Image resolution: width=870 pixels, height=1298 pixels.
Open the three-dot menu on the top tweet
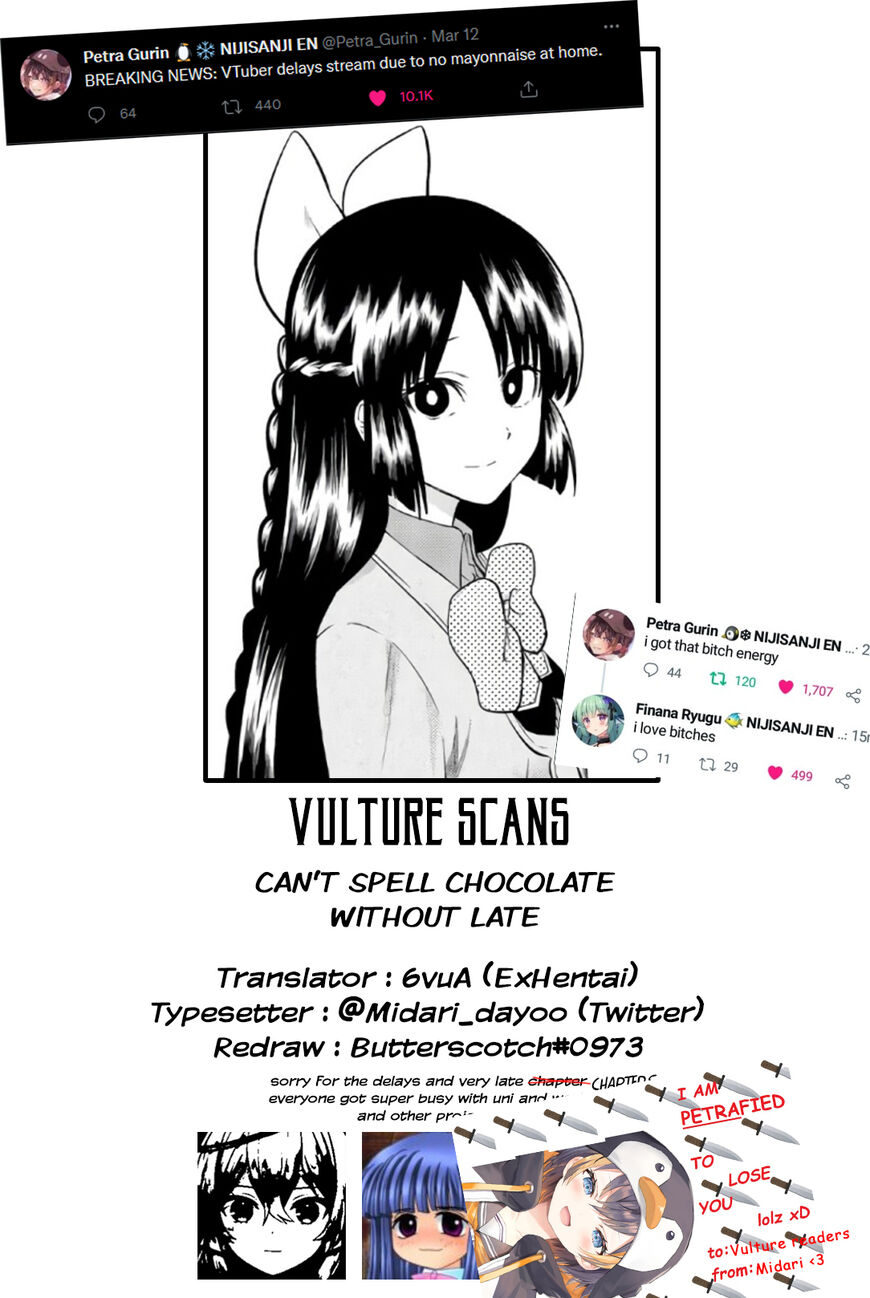(x=612, y=27)
